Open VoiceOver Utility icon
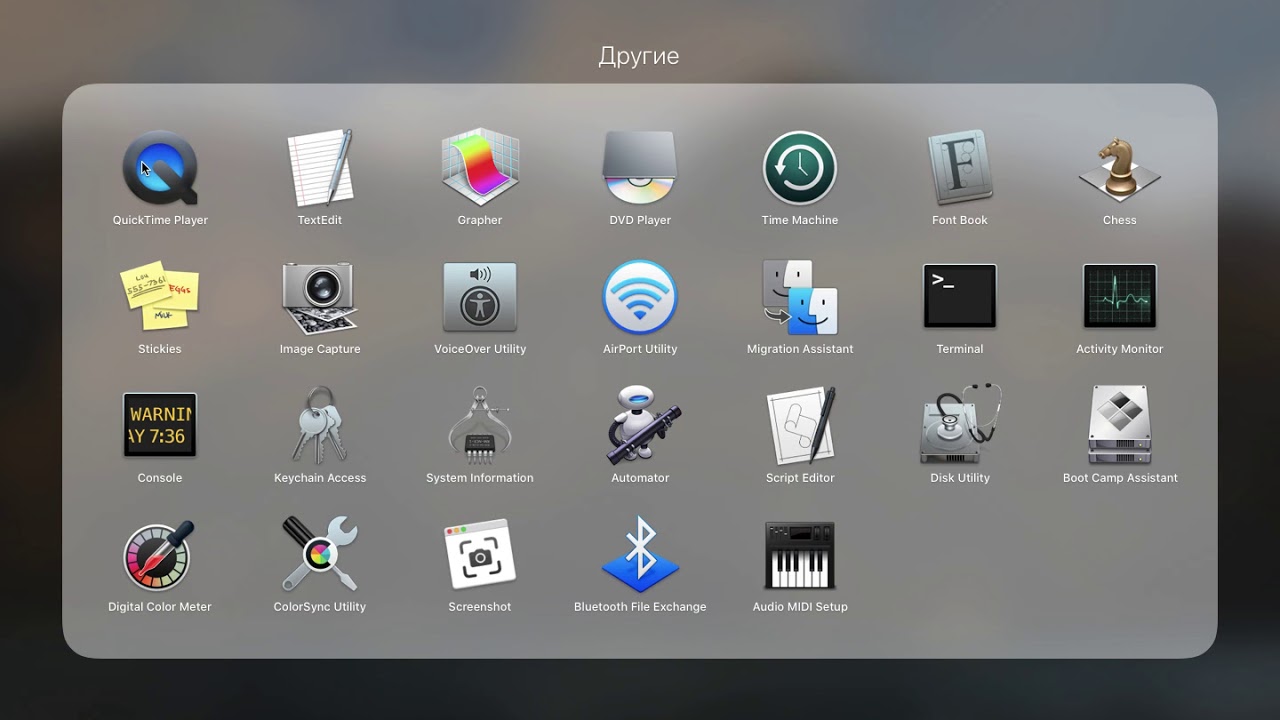 (480, 297)
